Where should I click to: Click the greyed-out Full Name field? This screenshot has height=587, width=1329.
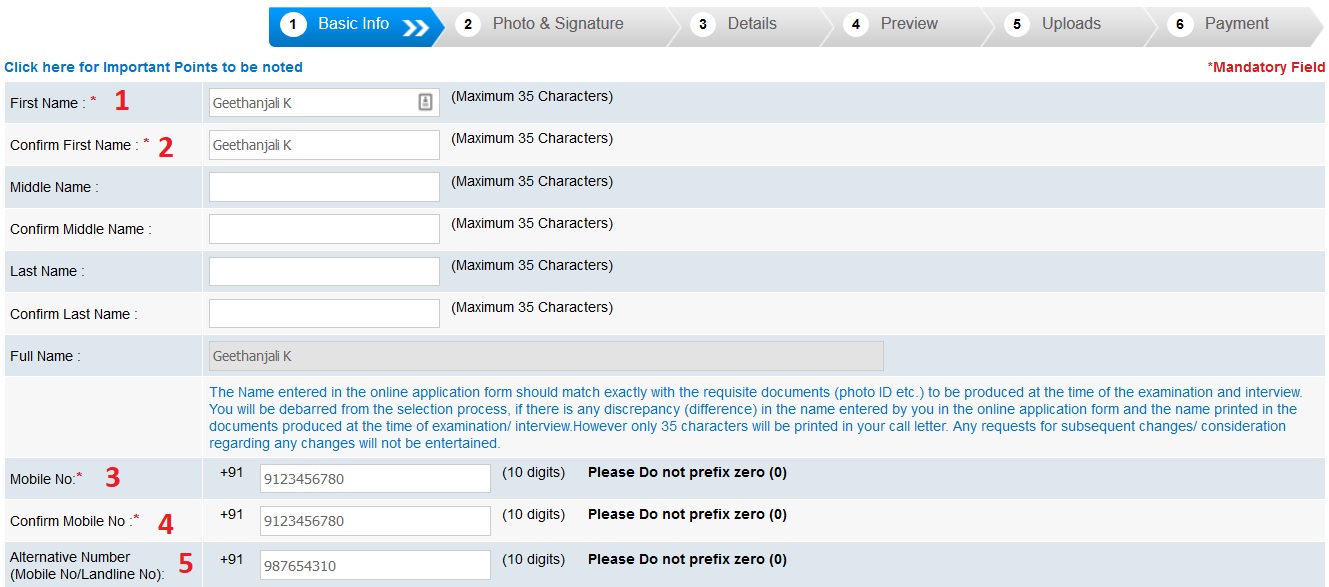tap(545, 356)
